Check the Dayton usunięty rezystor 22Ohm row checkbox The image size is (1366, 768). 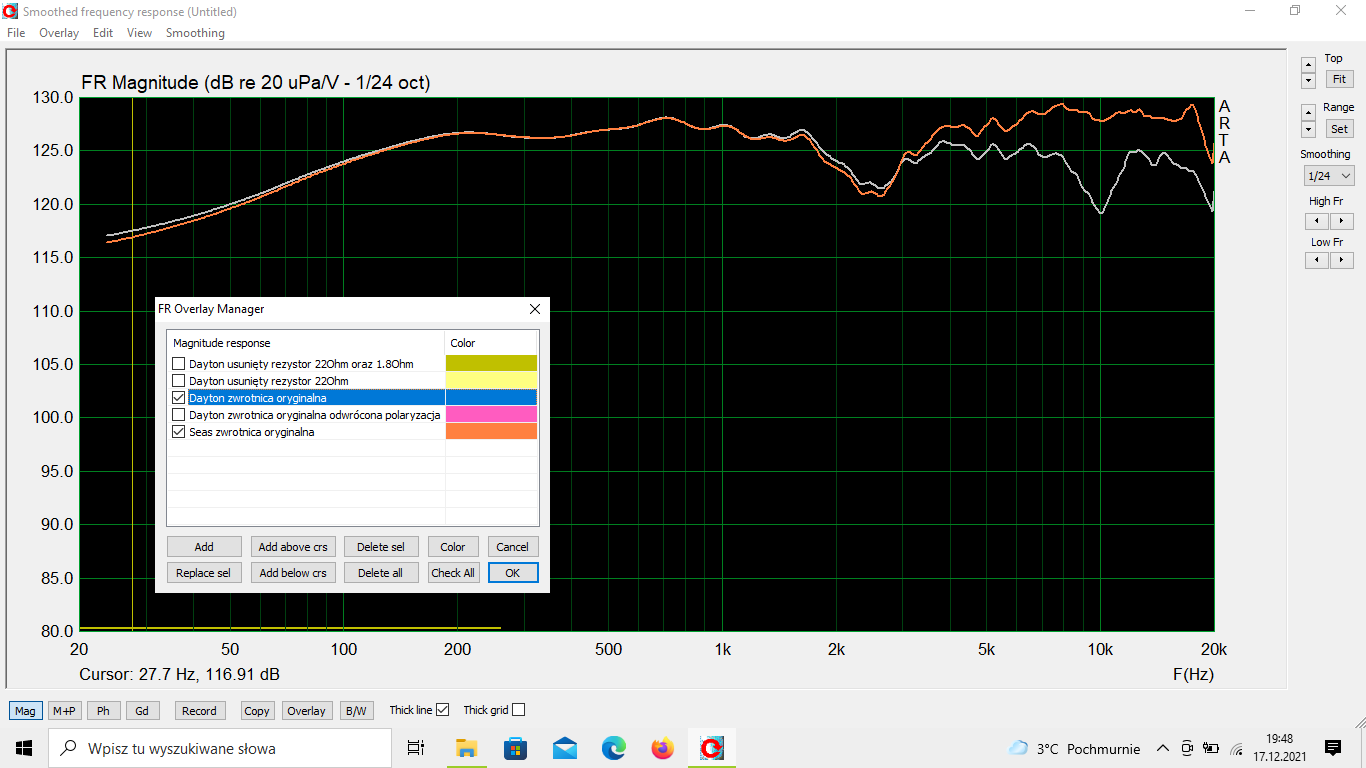(x=179, y=381)
